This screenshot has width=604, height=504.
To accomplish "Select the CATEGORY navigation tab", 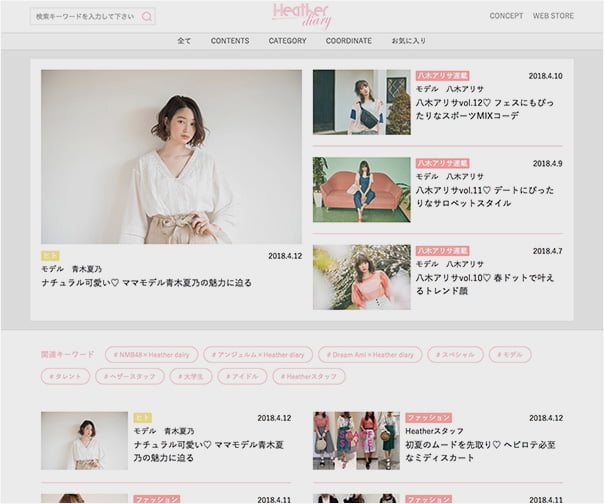I will (x=287, y=41).
